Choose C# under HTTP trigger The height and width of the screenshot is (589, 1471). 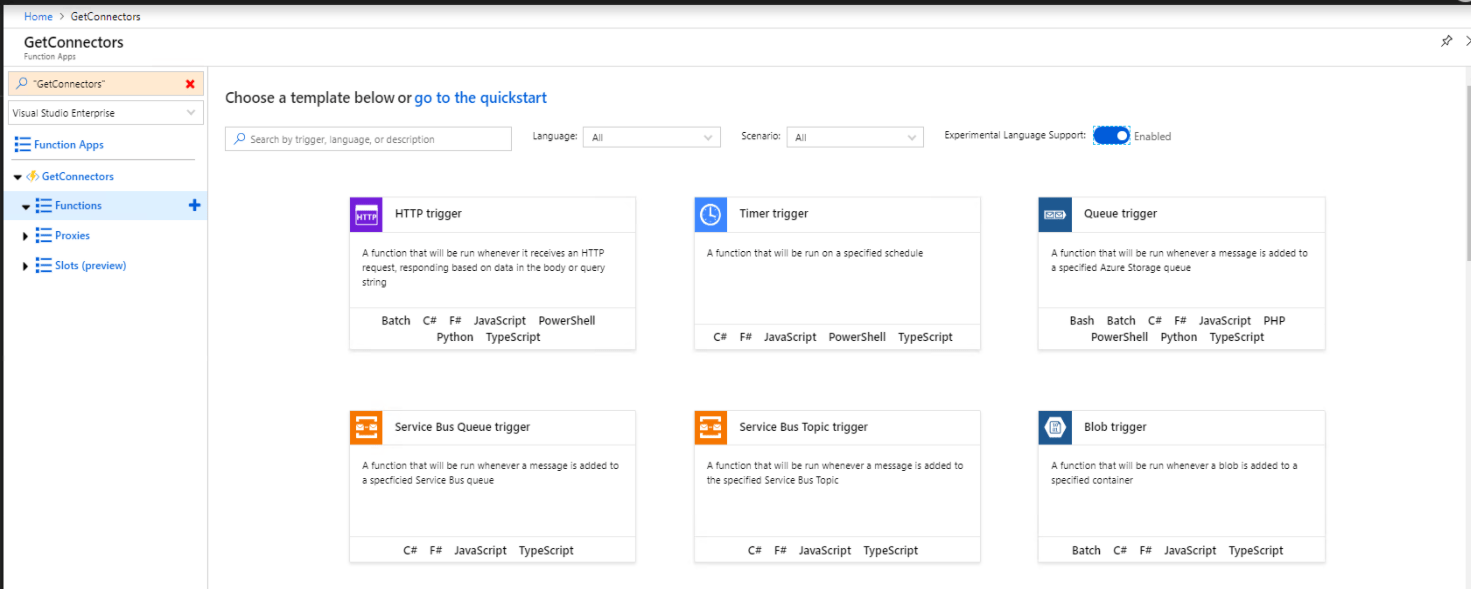coord(430,321)
